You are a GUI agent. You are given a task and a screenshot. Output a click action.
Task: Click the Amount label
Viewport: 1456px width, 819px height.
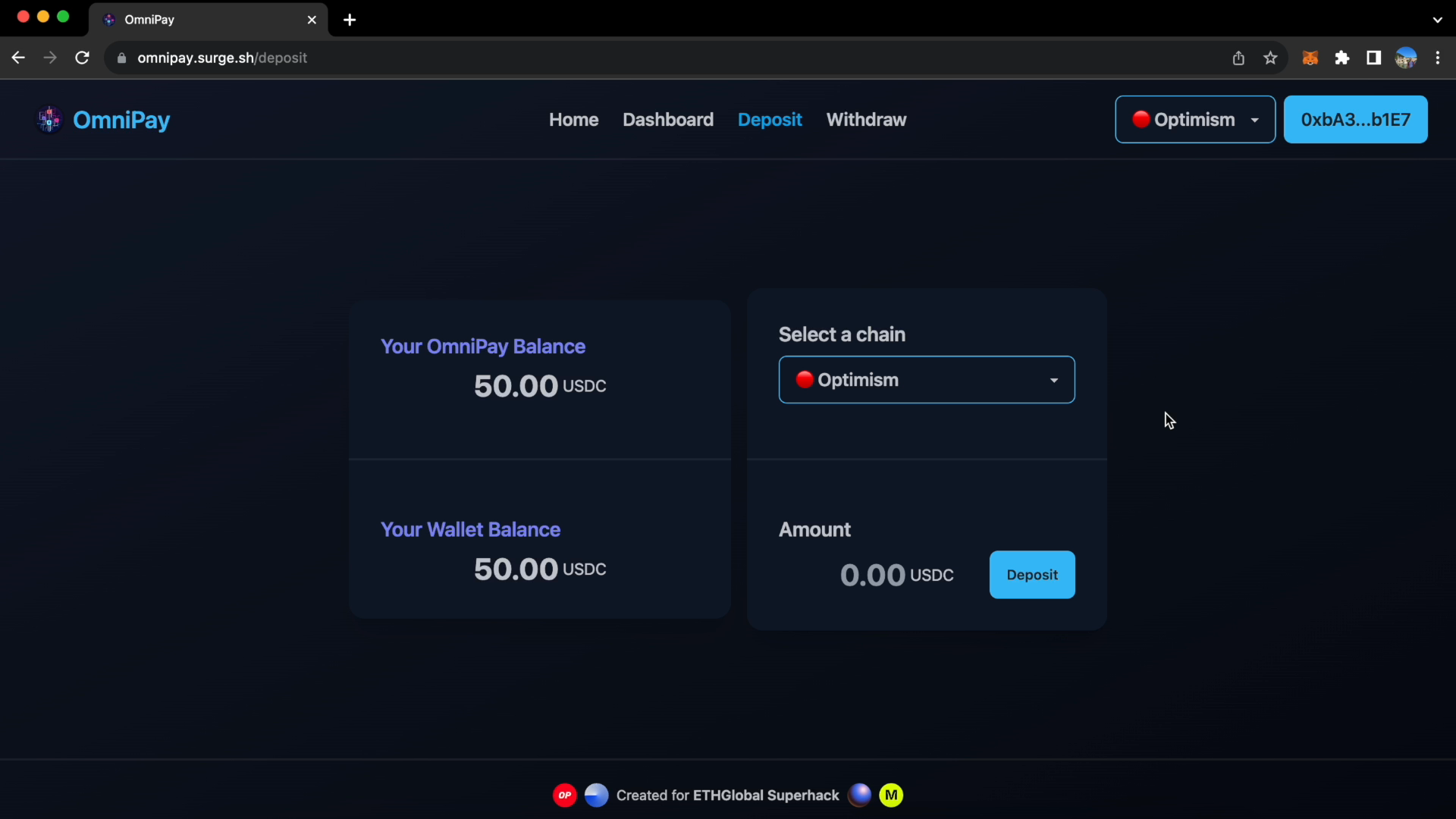814,529
